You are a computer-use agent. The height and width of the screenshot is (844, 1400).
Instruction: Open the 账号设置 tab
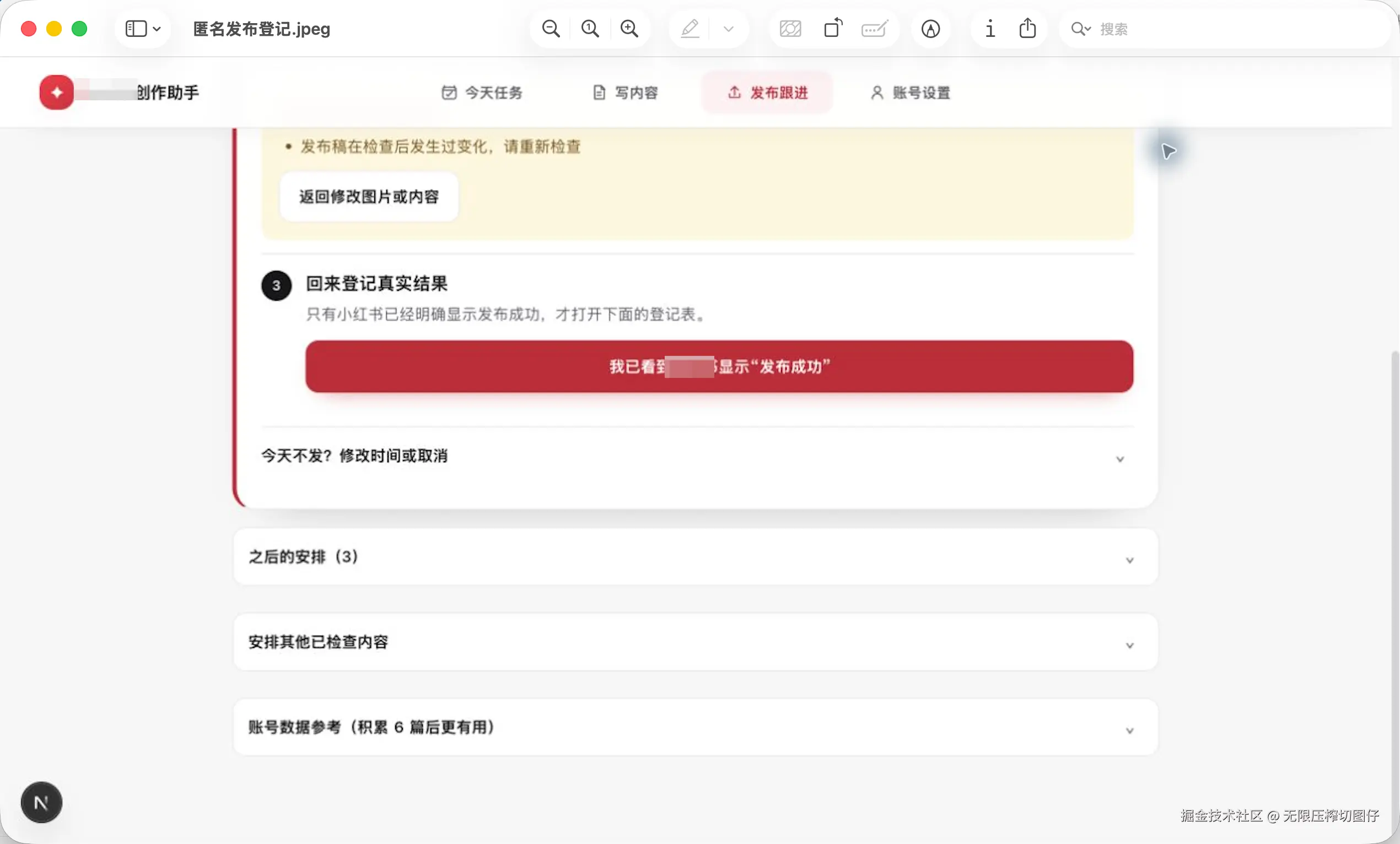[x=910, y=93]
